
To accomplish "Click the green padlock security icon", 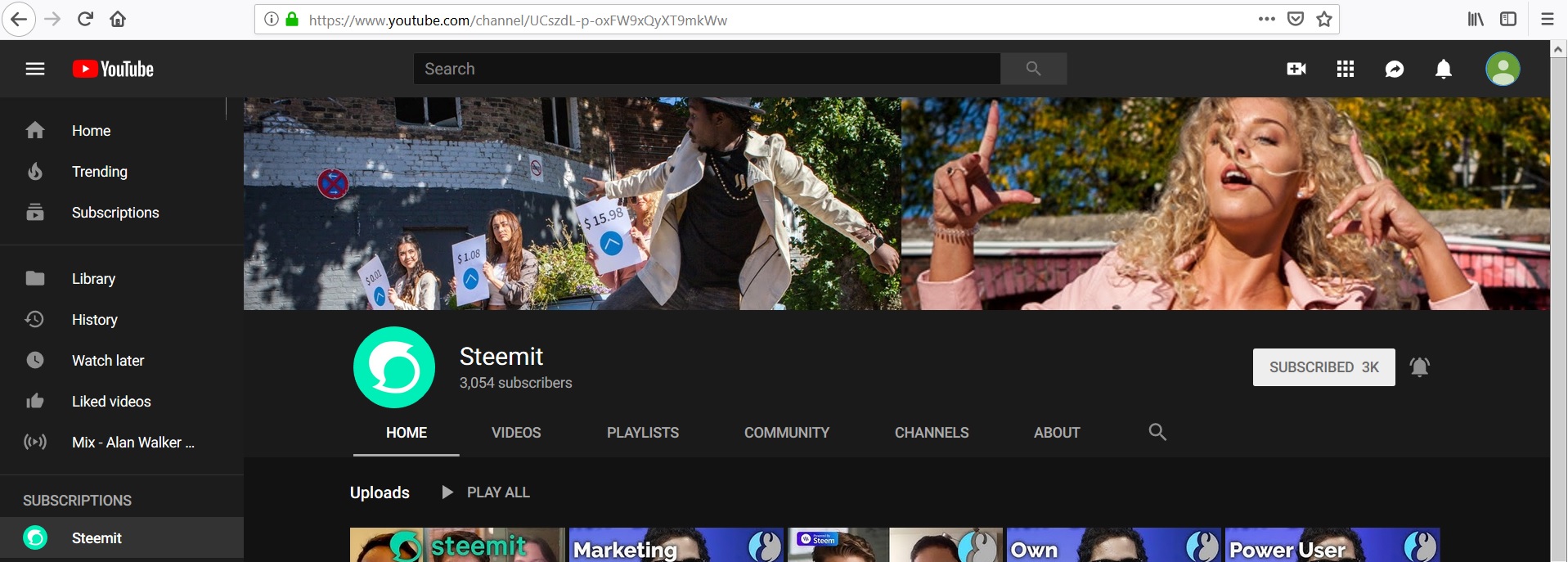I will click(292, 19).
